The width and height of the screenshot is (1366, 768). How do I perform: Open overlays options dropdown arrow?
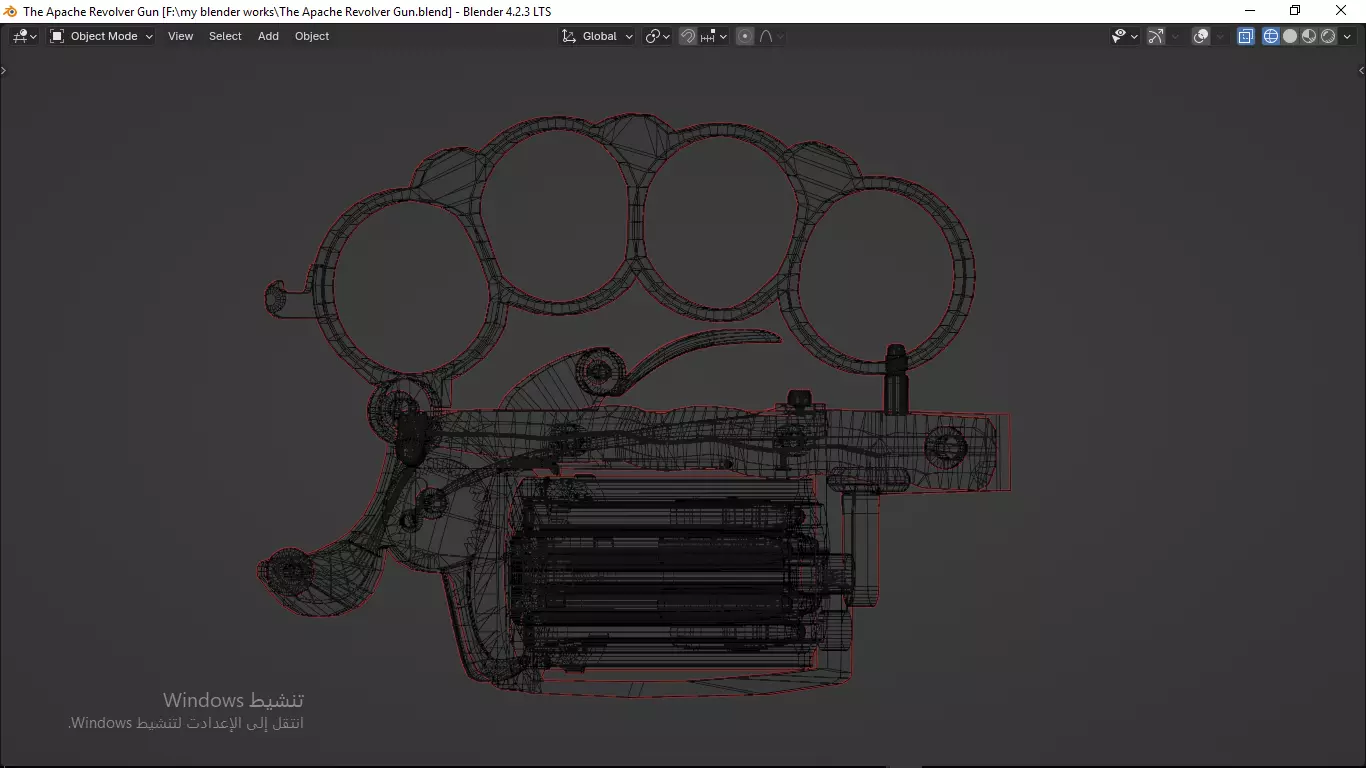(x=1221, y=36)
